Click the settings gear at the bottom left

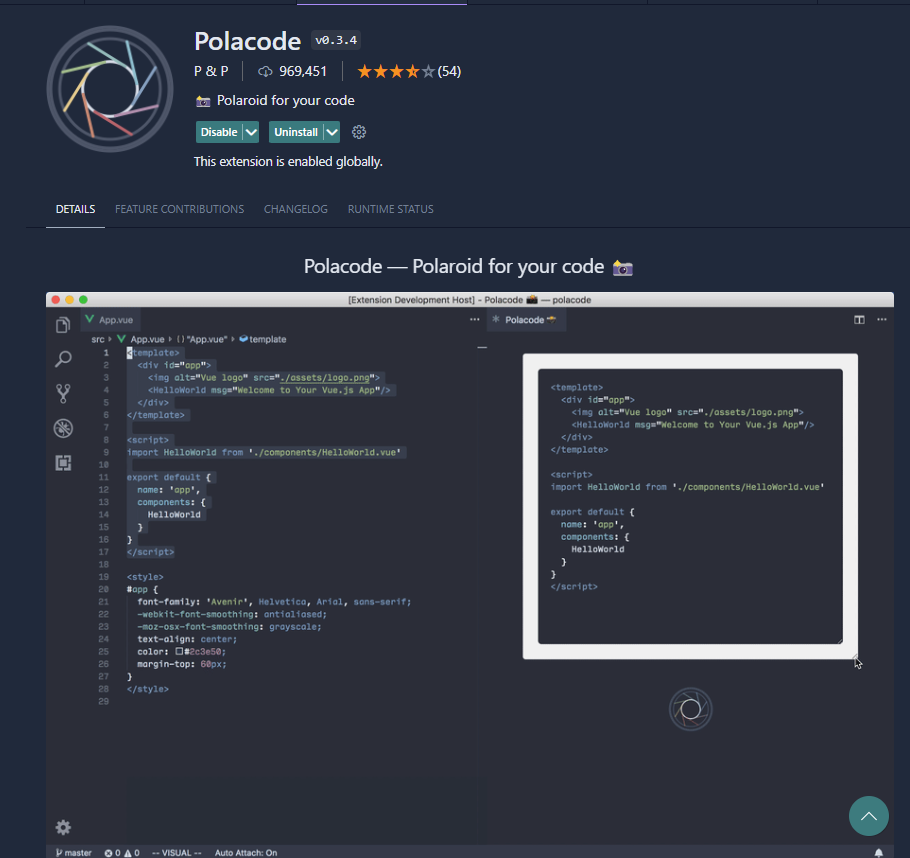[x=62, y=827]
